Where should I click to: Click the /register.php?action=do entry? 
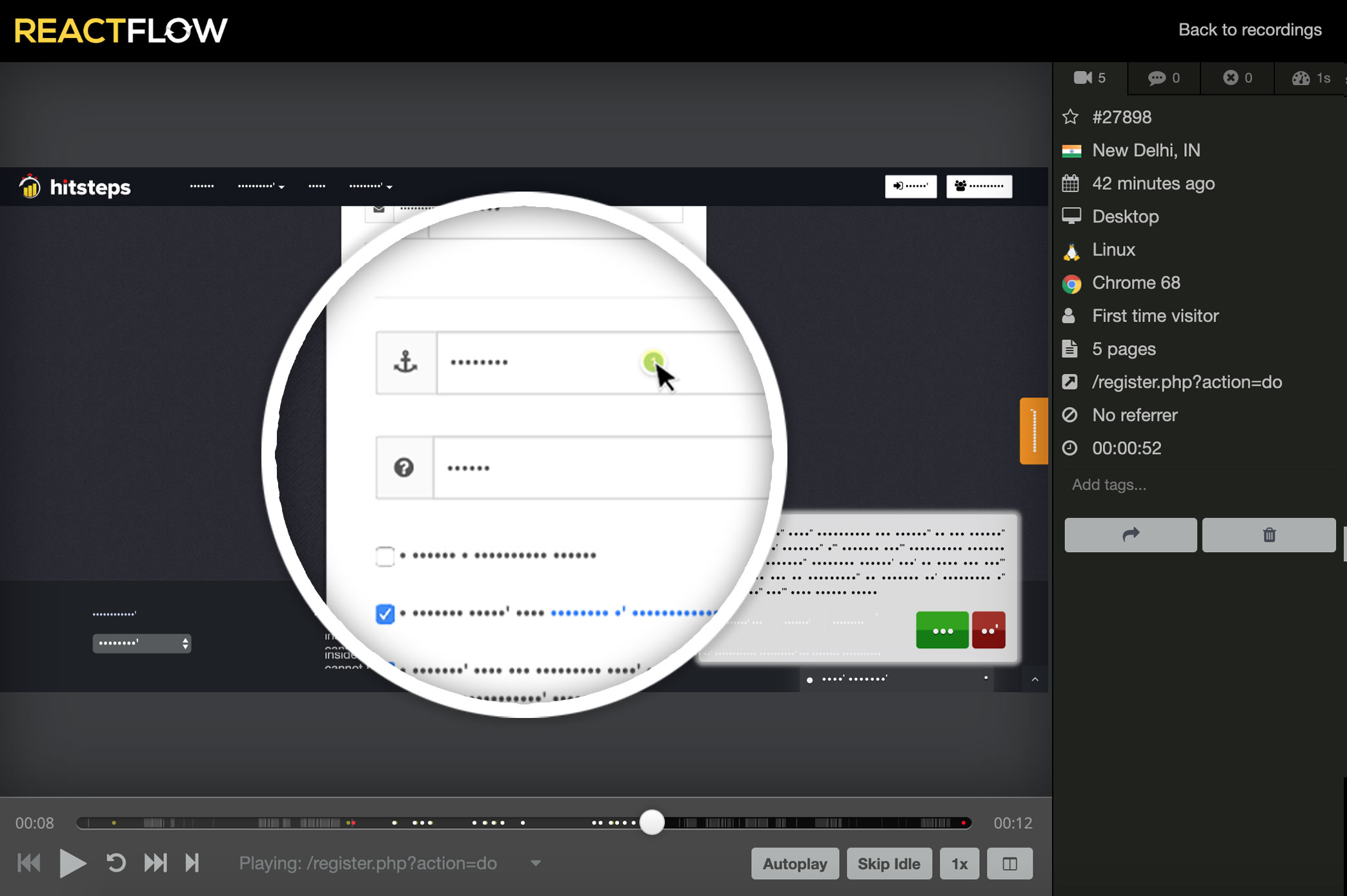1186,382
